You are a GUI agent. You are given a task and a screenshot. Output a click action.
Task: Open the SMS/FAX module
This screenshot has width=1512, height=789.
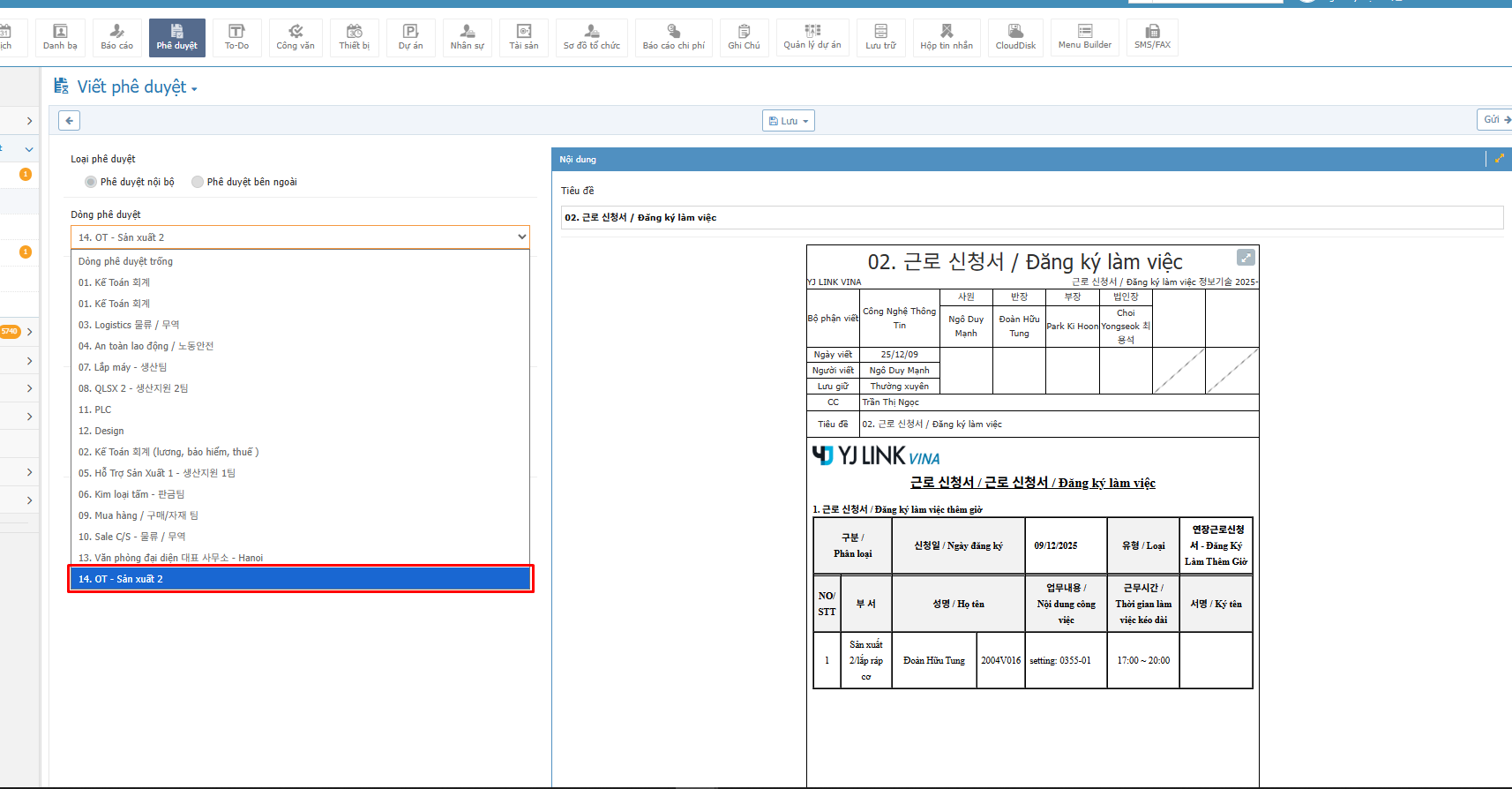(1152, 37)
